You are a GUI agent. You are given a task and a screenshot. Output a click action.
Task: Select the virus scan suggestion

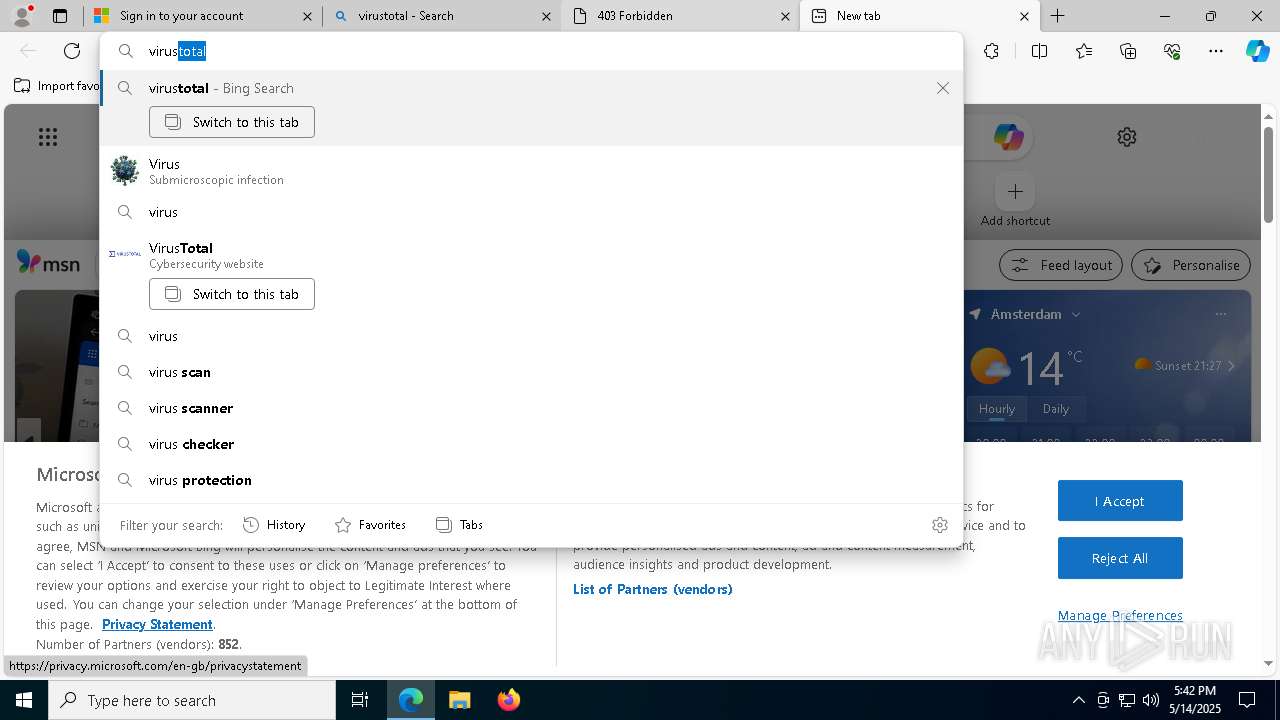pos(532,372)
